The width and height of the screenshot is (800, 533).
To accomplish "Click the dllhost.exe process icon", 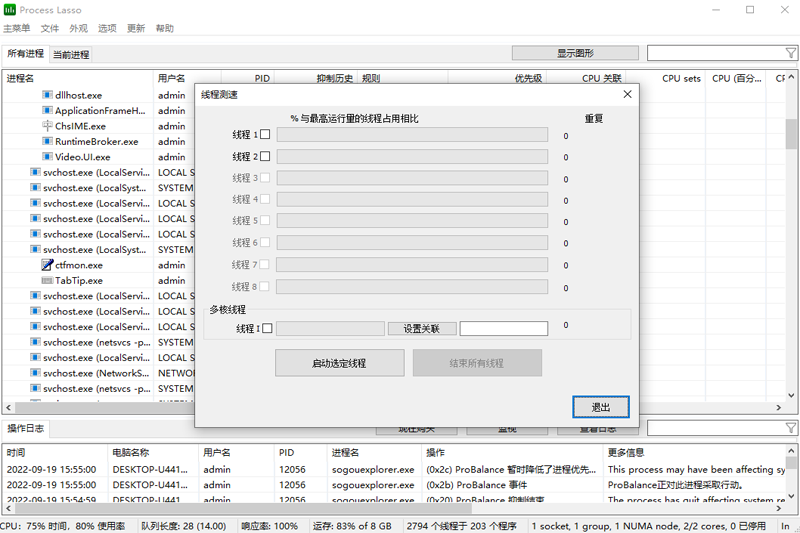I will tap(47, 95).
